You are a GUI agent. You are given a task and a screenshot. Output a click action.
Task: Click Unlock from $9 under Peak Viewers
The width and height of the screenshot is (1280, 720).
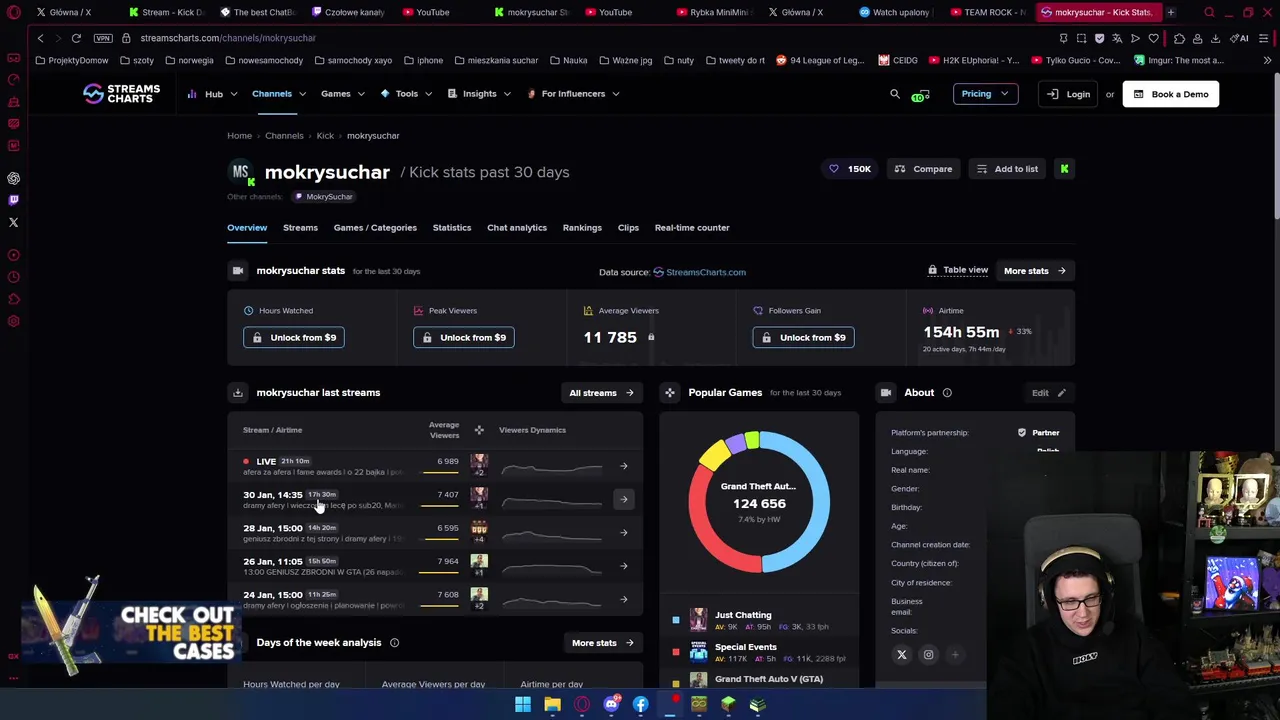[464, 338]
